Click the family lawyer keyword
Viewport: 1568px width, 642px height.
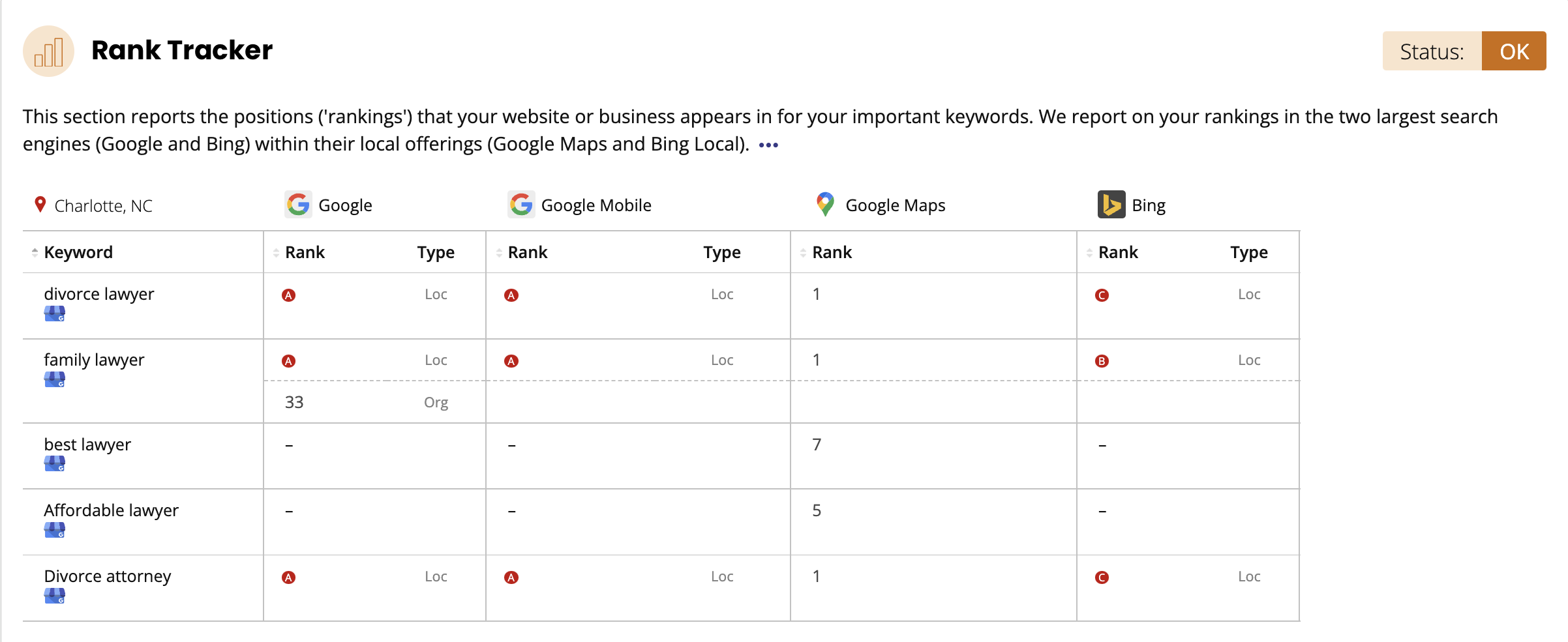[94, 360]
